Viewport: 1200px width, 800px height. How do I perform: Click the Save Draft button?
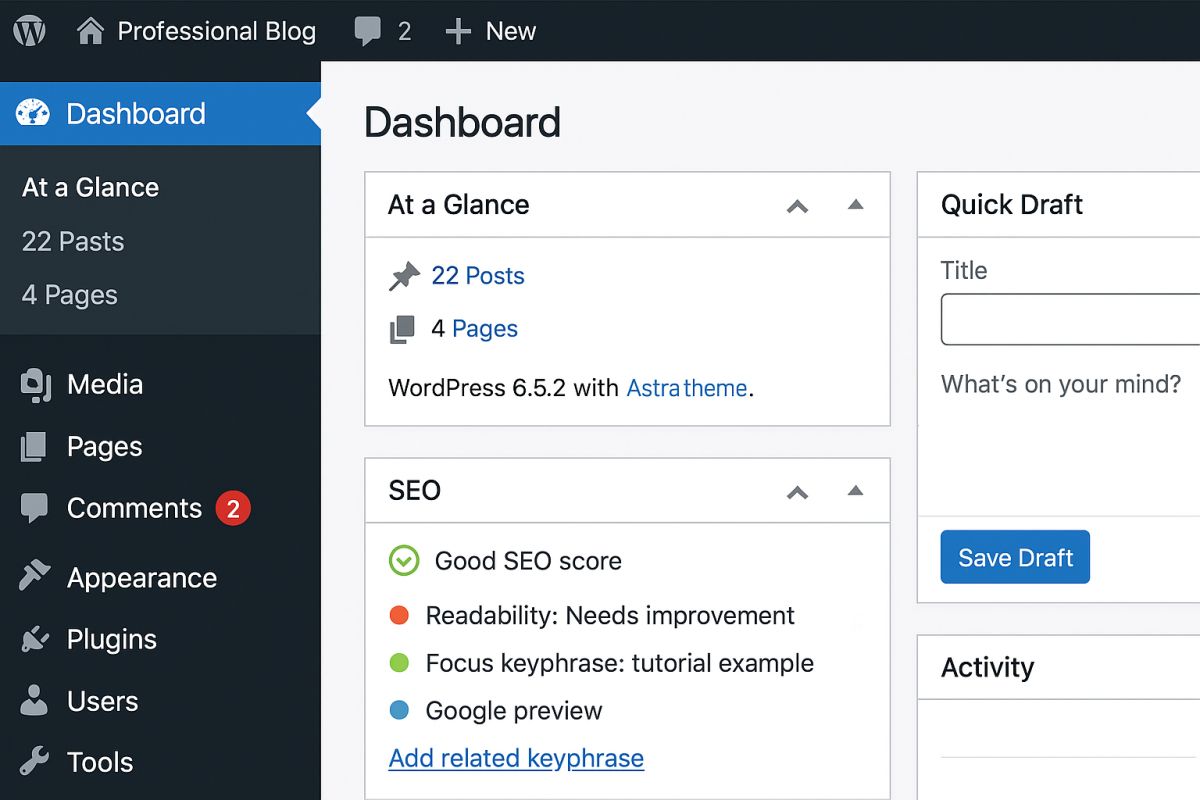[1015, 557]
